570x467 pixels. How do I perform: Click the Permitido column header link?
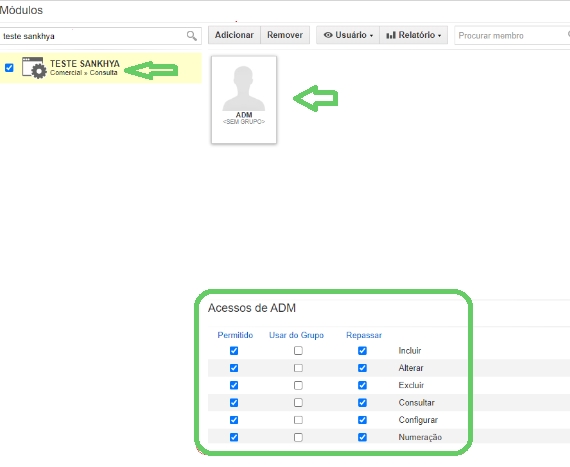(235, 335)
